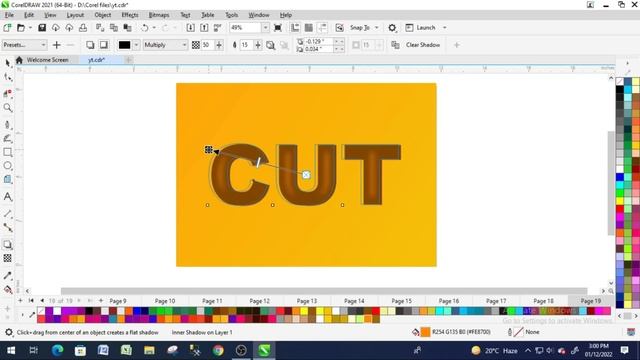The width and height of the screenshot is (640, 360).
Task: Select the Crop tool in toolbox
Action: point(7,93)
